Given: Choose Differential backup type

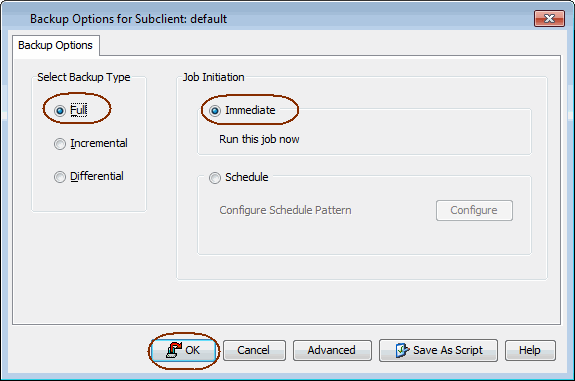Looking at the screenshot, I should [60, 177].
